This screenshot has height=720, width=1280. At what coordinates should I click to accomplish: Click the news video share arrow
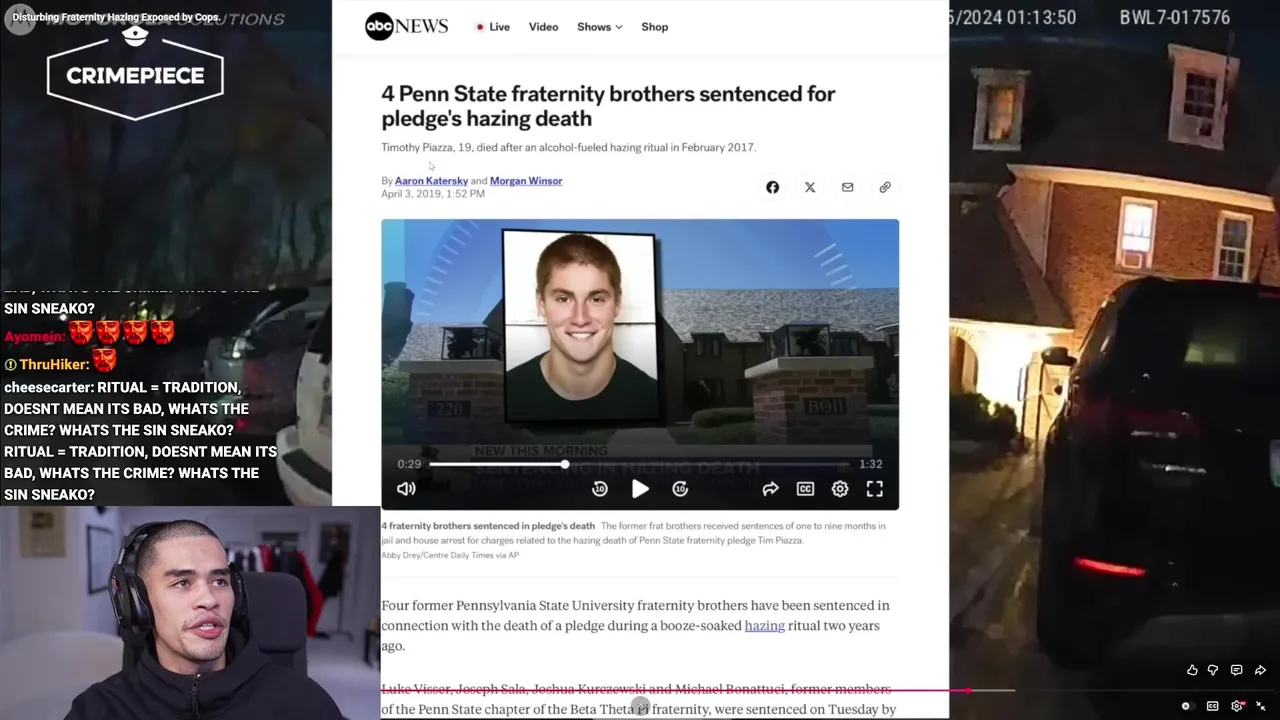tap(770, 489)
